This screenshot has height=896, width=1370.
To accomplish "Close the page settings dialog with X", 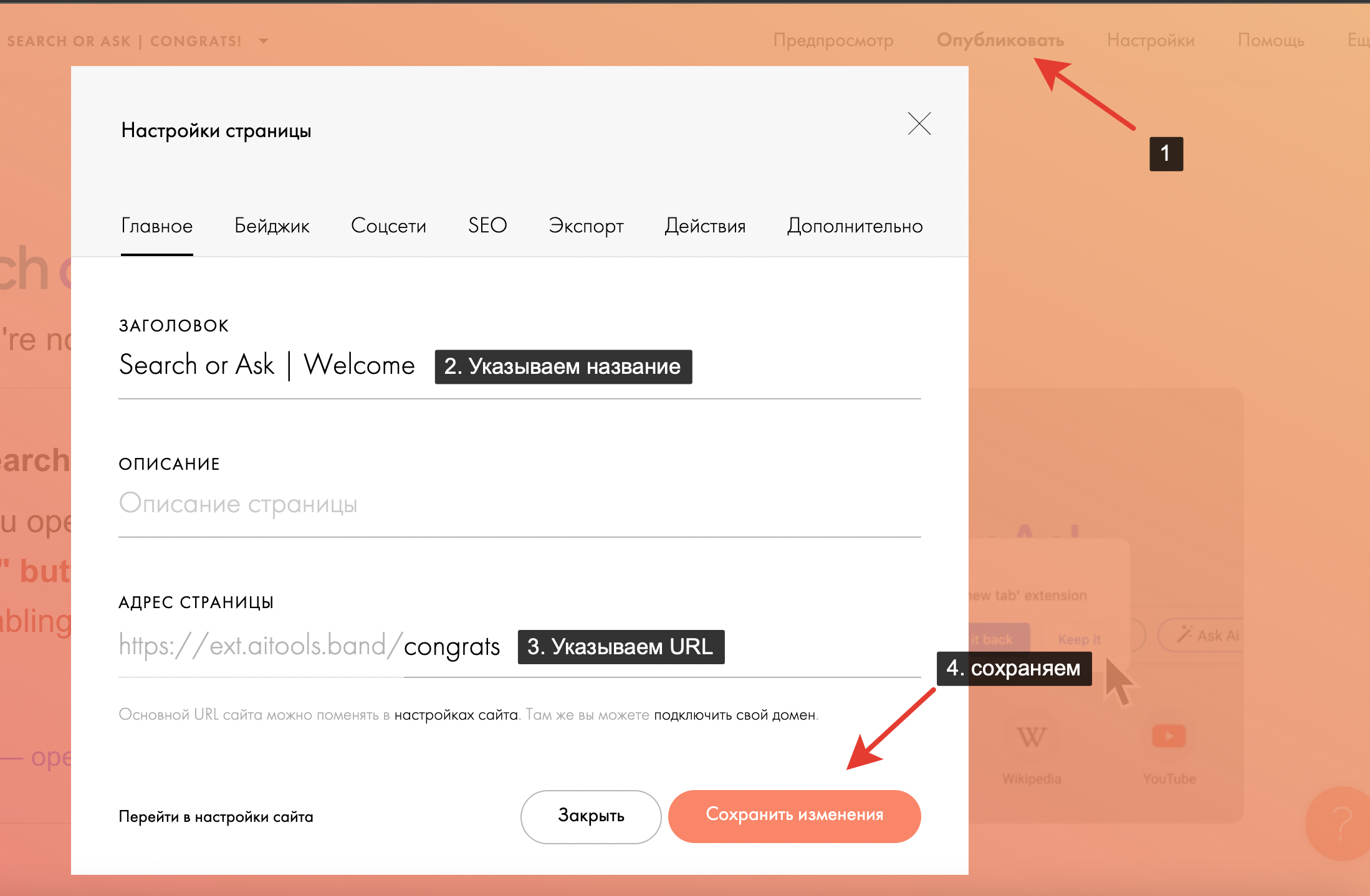I will coord(919,123).
